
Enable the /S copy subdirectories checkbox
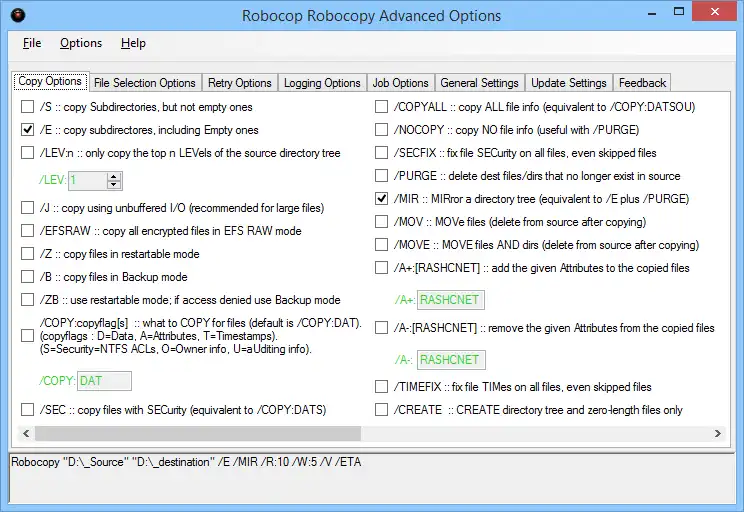pos(28,107)
